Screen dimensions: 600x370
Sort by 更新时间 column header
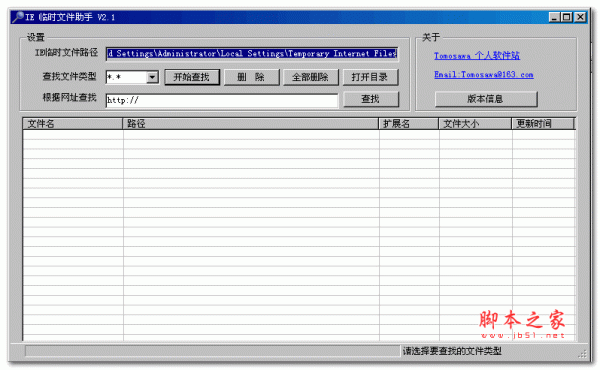click(x=543, y=124)
